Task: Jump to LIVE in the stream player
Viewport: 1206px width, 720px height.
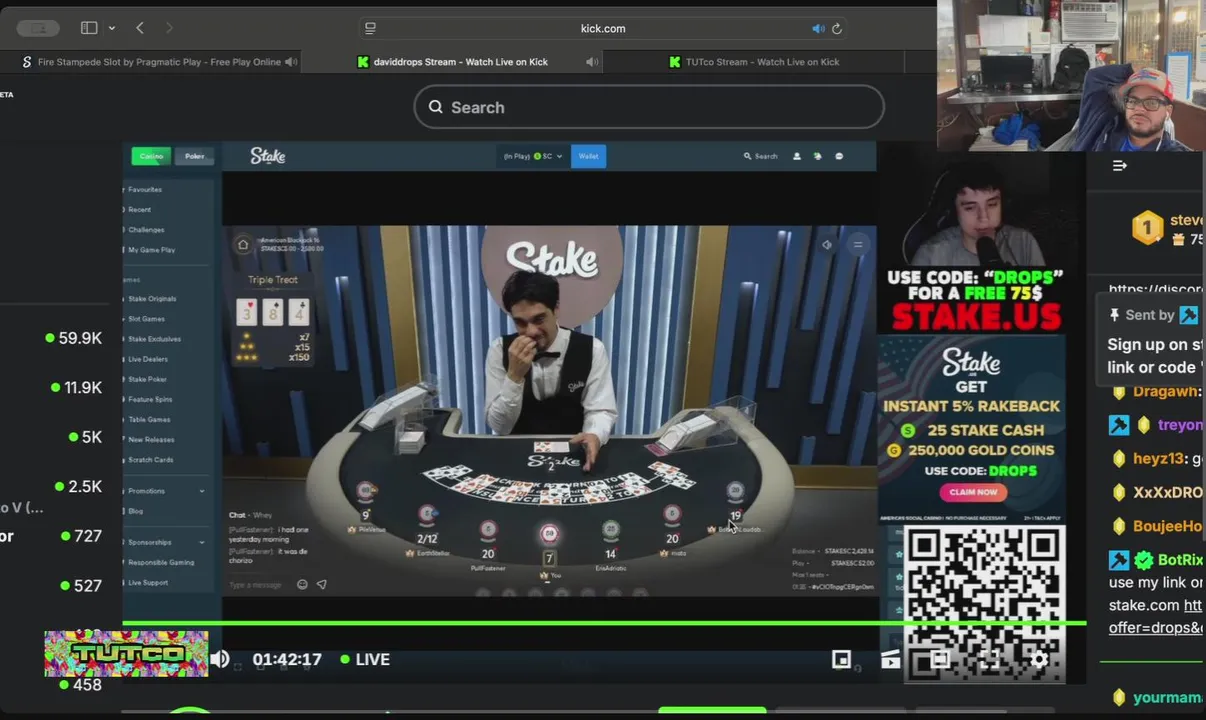Action: [365, 659]
